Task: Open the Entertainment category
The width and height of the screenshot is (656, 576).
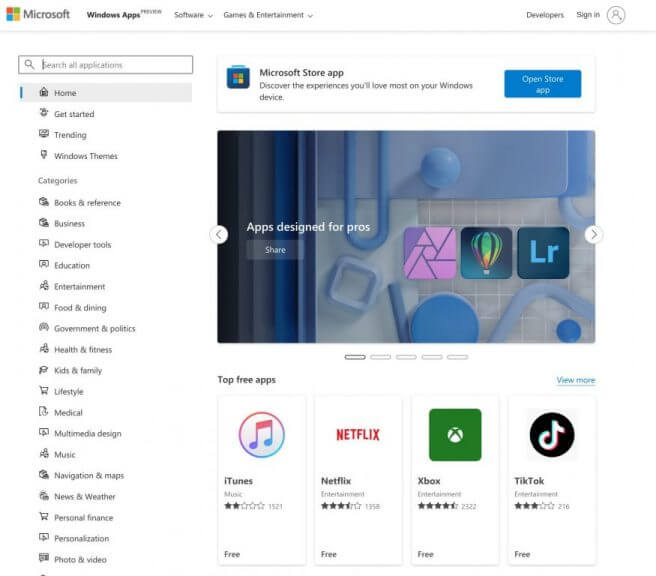Action: (79, 287)
